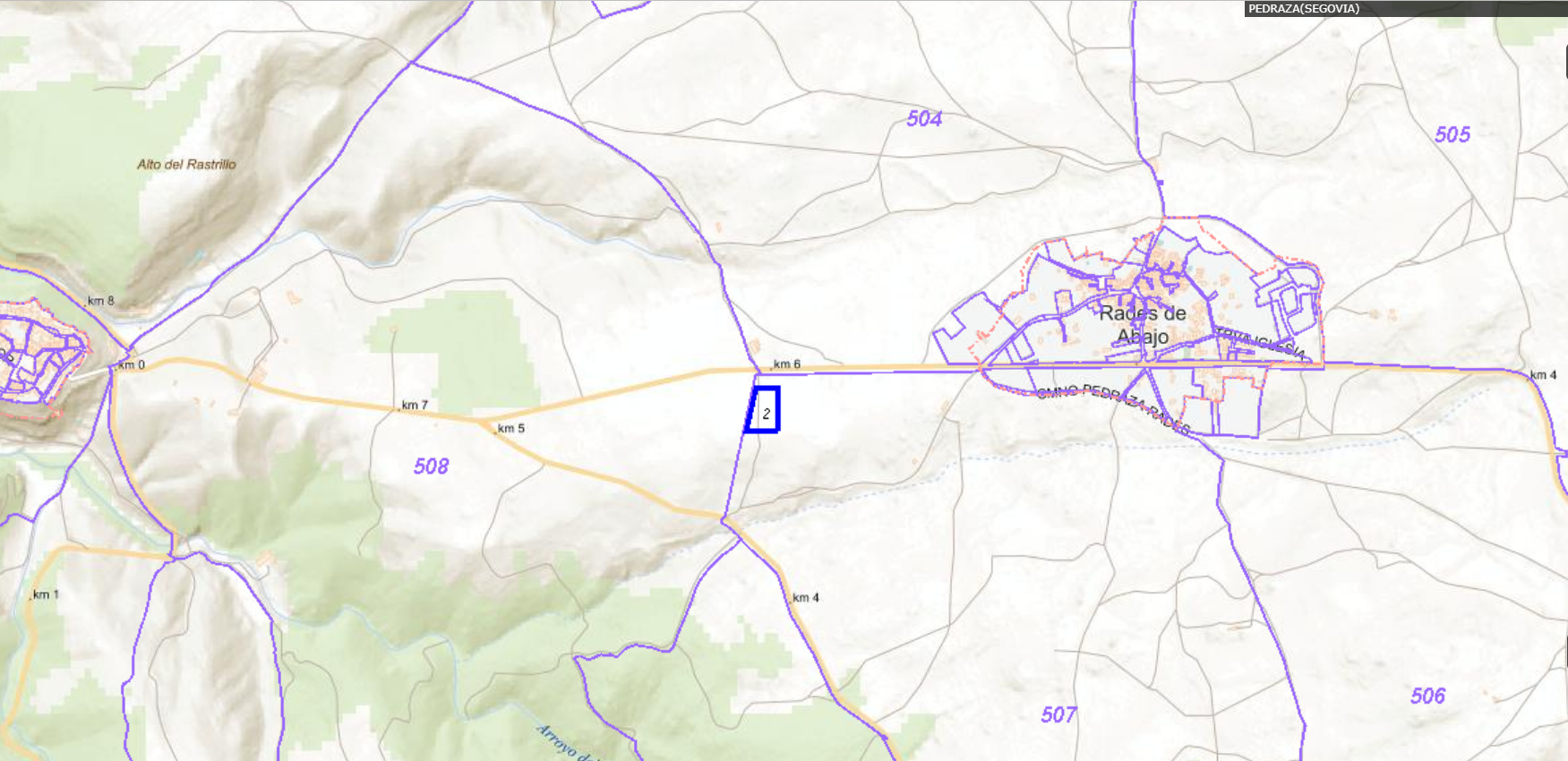The height and width of the screenshot is (761, 1568).
Task: Click the CMNO PEDRAZA-RADES road label
Action: [1113, 408]
